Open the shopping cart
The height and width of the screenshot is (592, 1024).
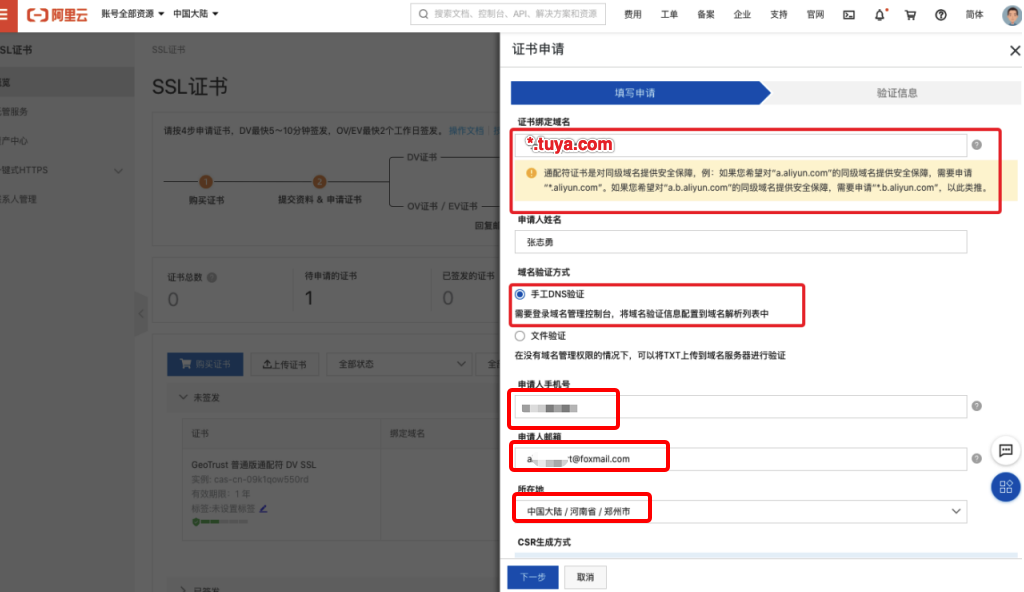[910, 14]
